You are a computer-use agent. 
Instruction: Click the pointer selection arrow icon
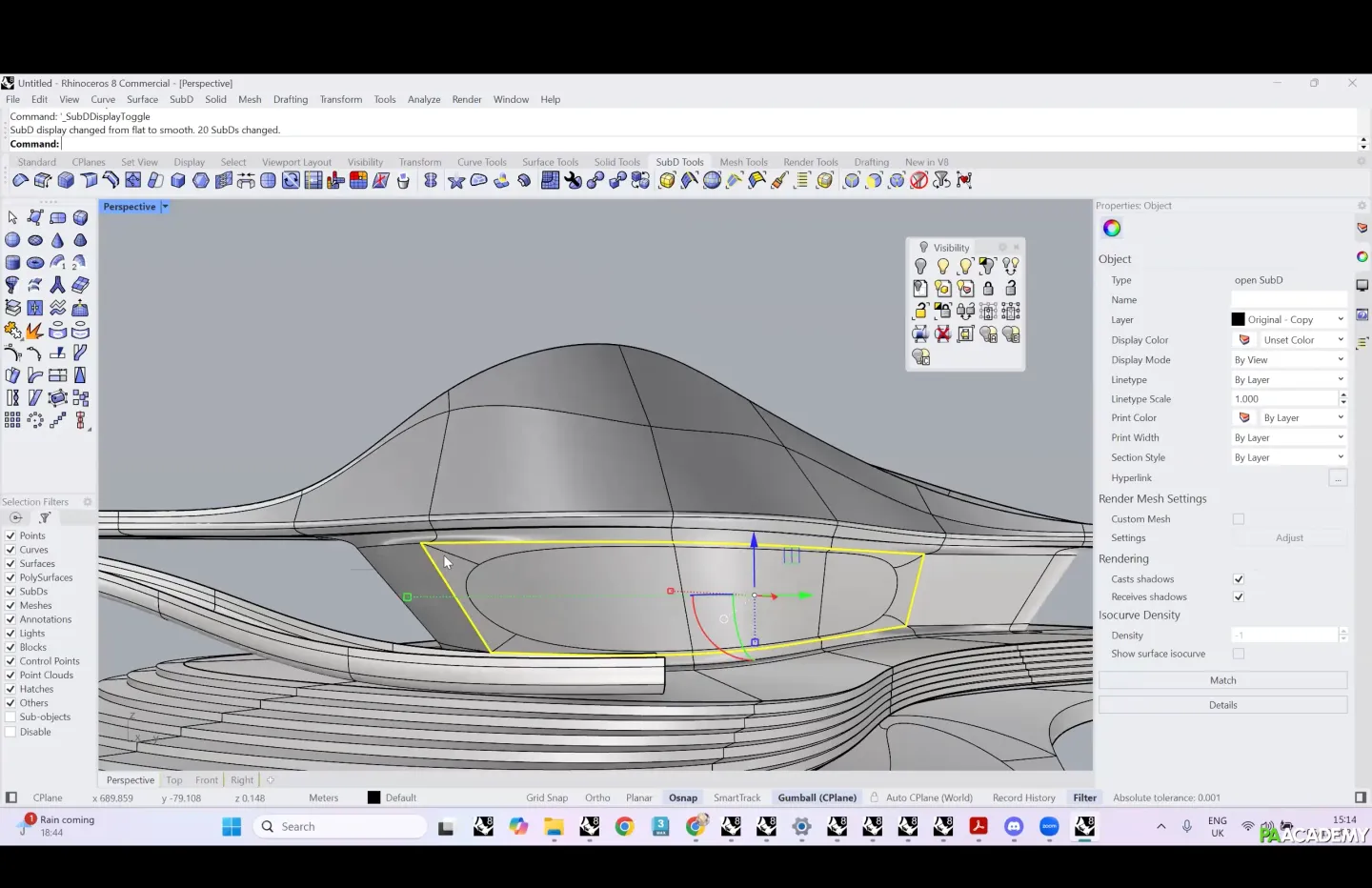12,218
